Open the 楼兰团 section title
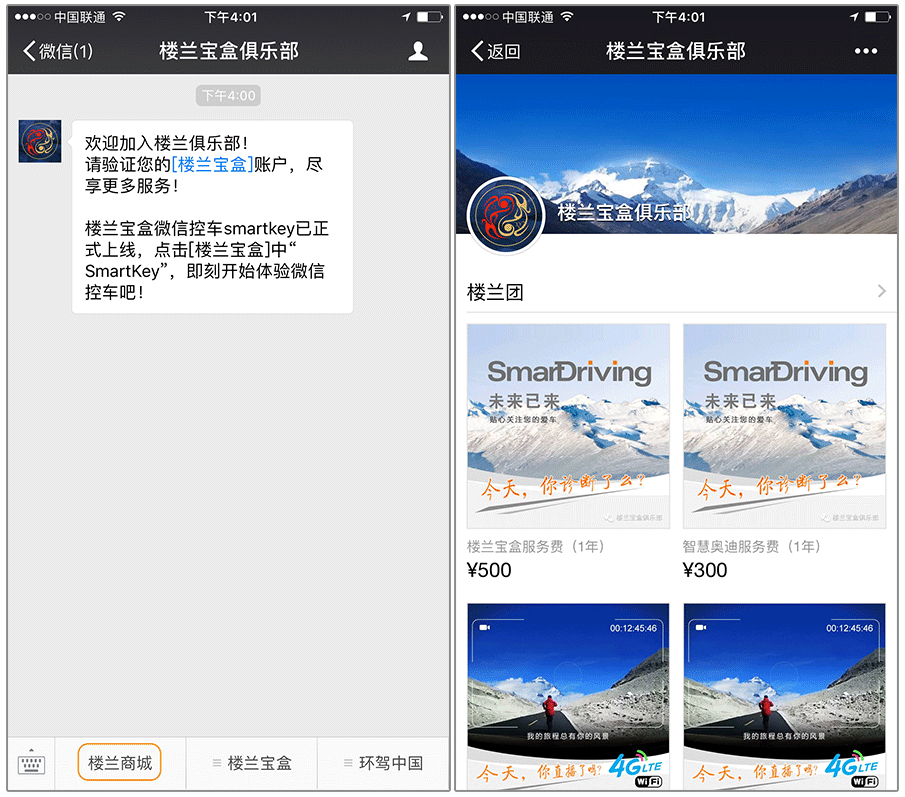 tap(495, 293)
